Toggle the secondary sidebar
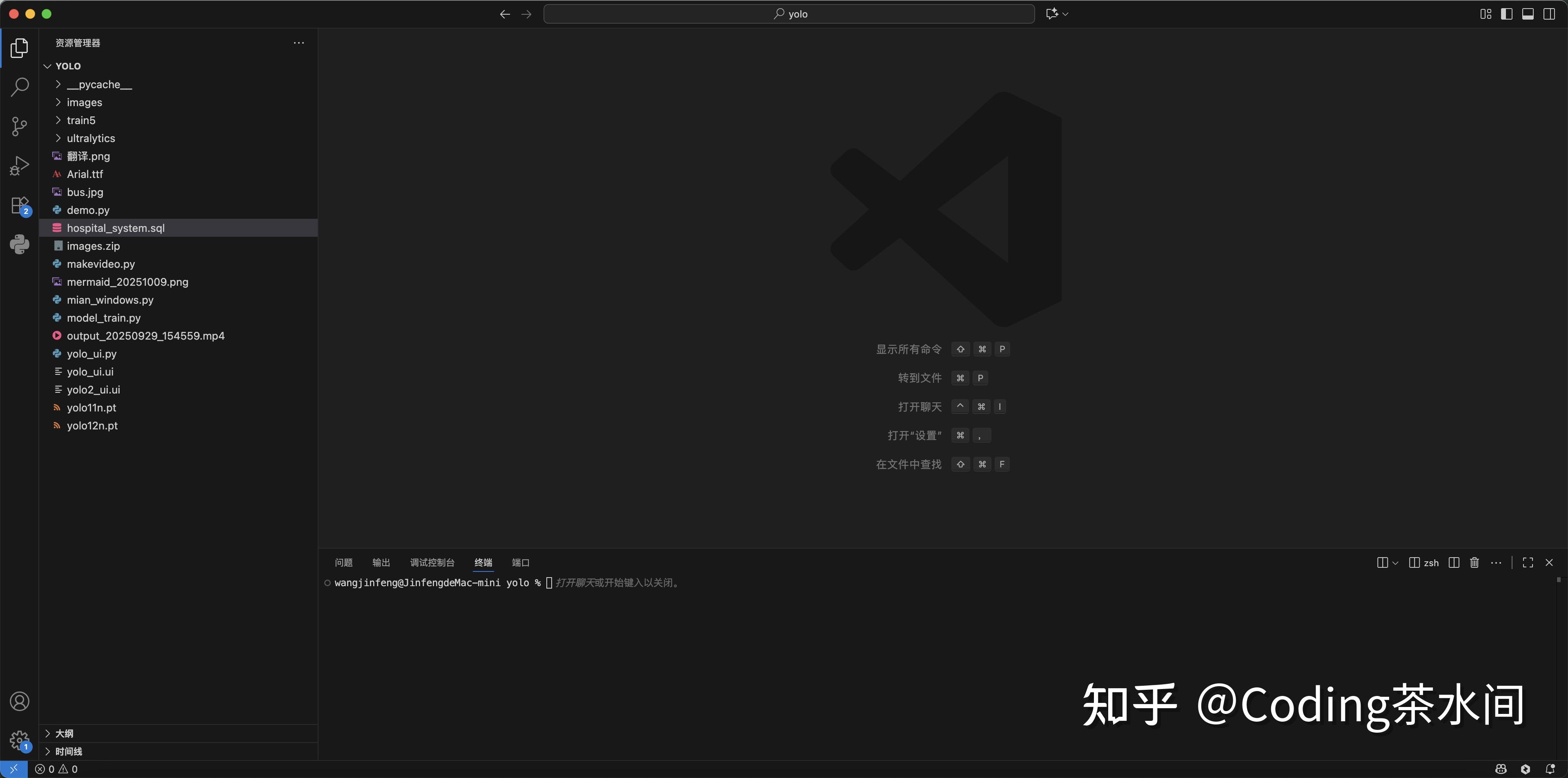 tap(1549, 13)
